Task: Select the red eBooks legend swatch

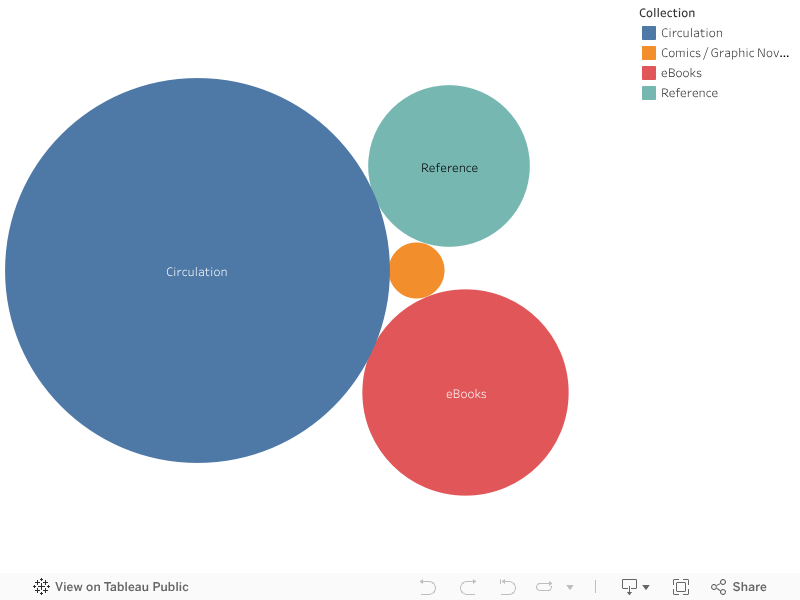Action: pos(648,73)
